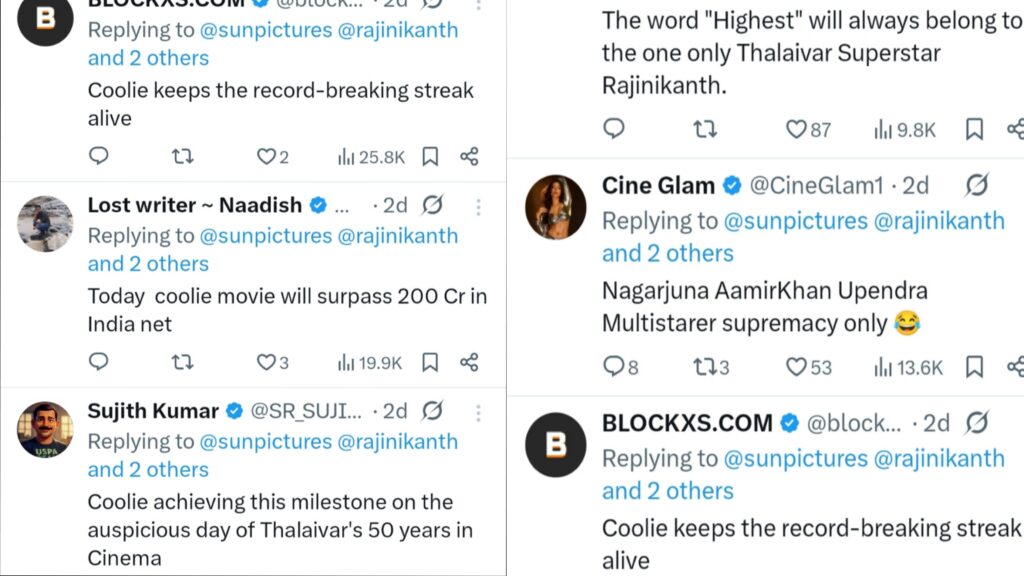Viewport: 1024px width, 576px height.
Task: Open analytics icon showing 25.8K views
Action: [369, 156]
